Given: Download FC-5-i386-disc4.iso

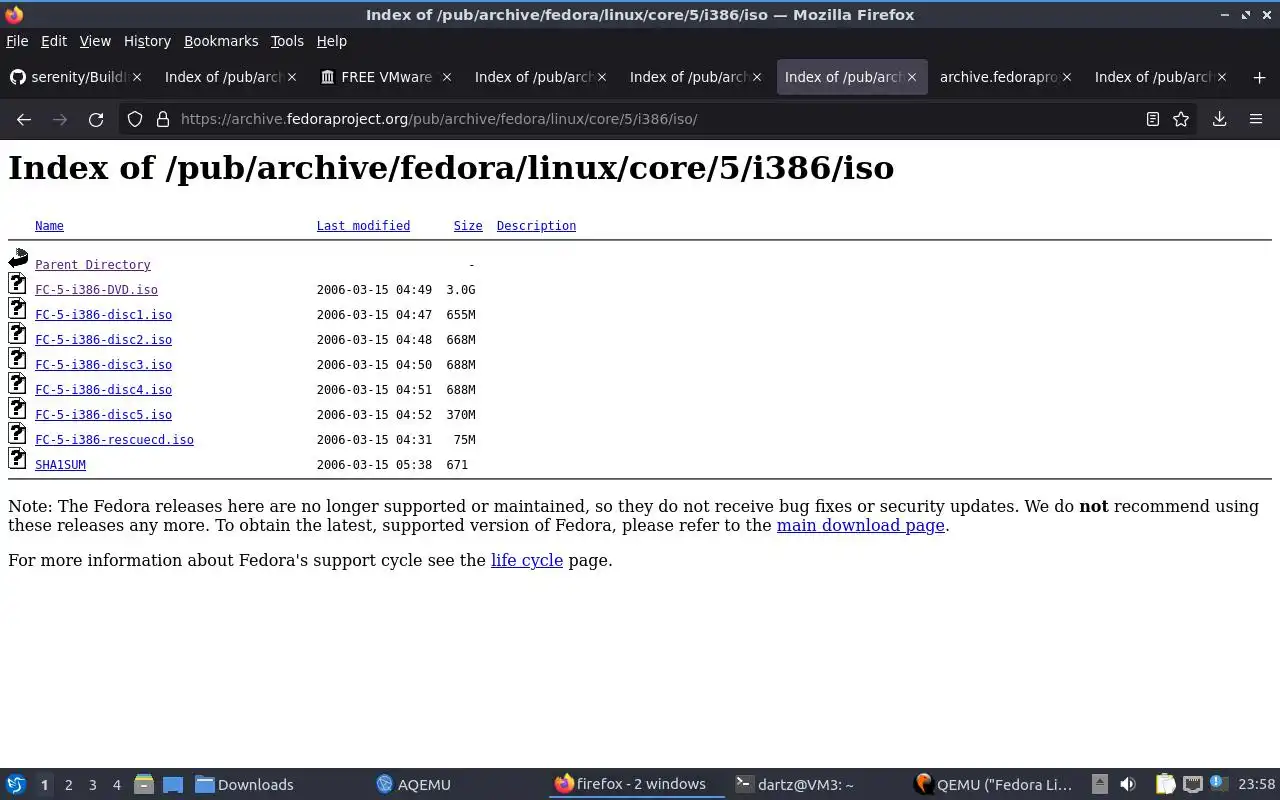Looking at the screenshot, I should click(x=103, y=390).
